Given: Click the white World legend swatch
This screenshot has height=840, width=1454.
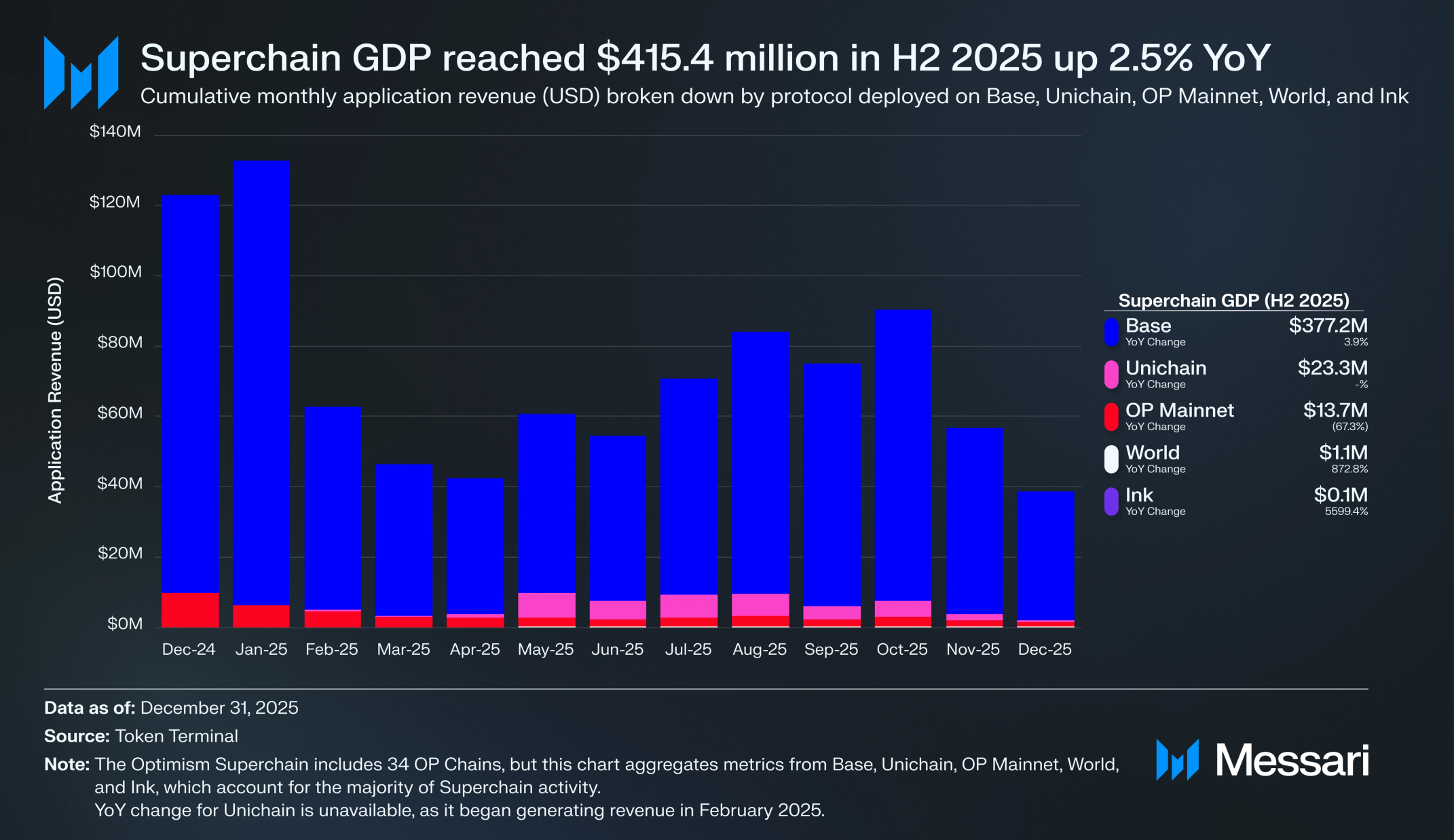Looking at the screenshot, I should [x=1111, y=459].
